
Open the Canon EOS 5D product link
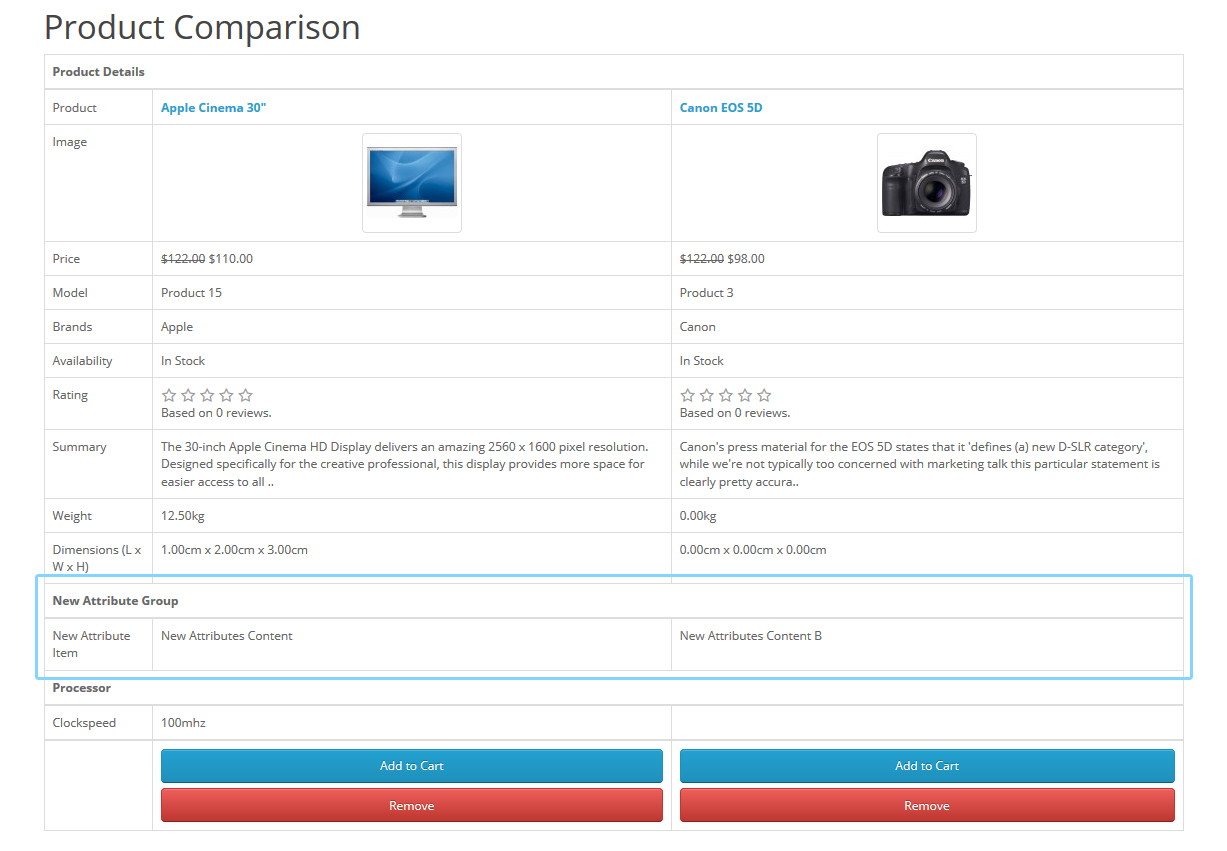(720, 108)
